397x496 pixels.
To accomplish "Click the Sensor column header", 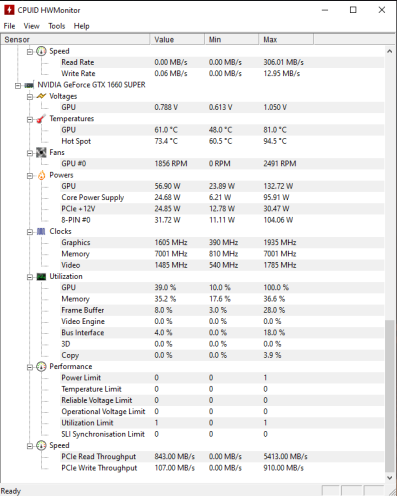I will 75,40.
